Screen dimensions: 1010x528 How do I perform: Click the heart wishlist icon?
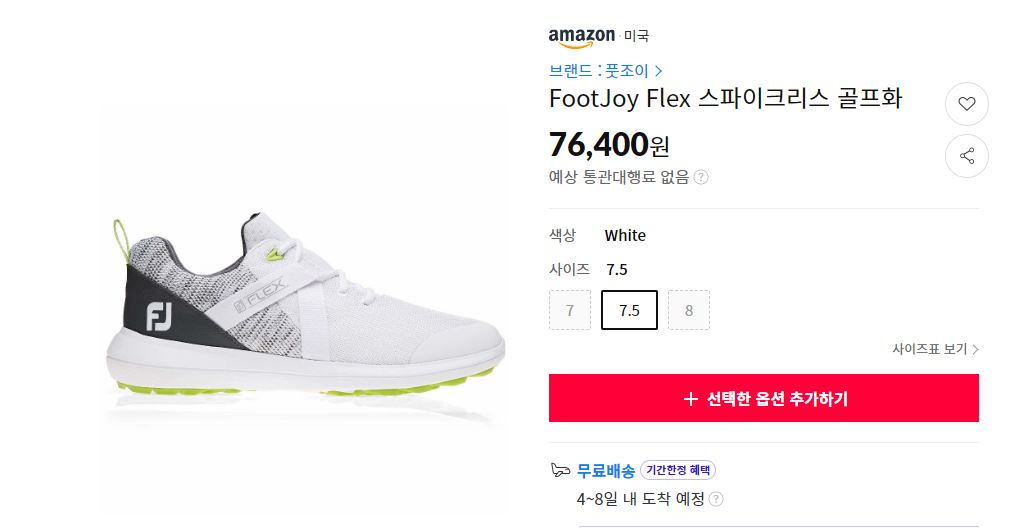click(x=967, y=104)
